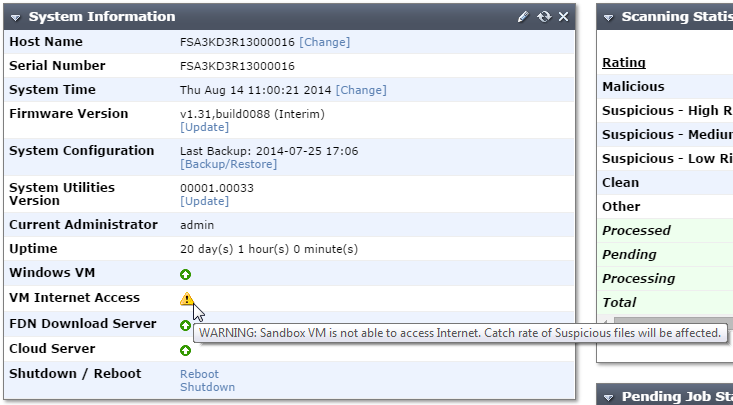Click the Cloud Server green status icon
The height and width of the screenshot is (405, 733).
tap(185, 350)
